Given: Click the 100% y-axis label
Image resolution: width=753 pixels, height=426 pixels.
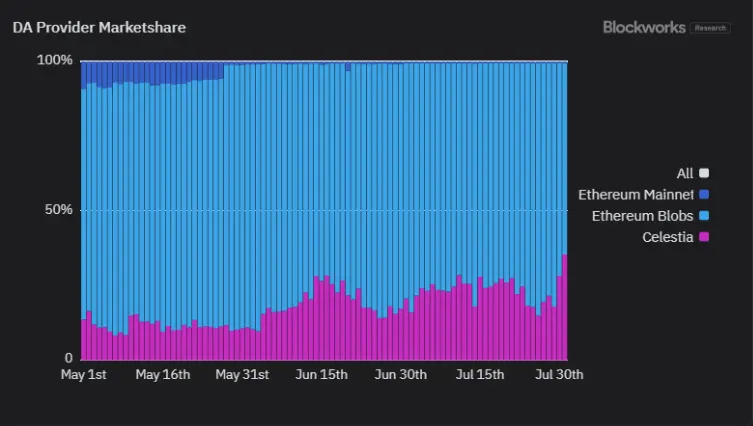Looking at the screenshot, I should click(x=54, y=60).
